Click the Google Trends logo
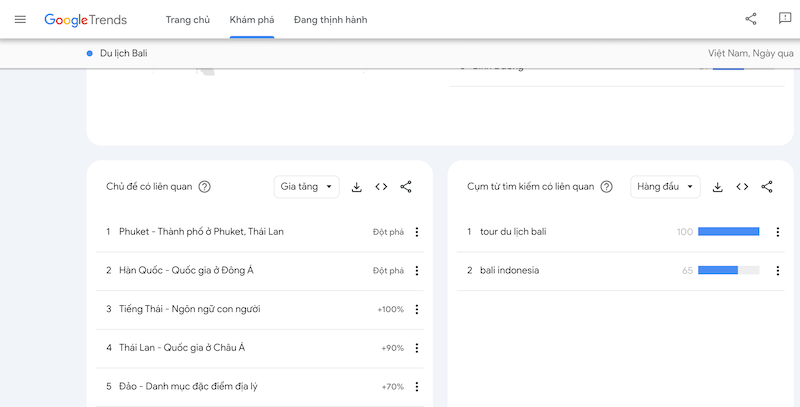800x407 pixels. [85, 20]
